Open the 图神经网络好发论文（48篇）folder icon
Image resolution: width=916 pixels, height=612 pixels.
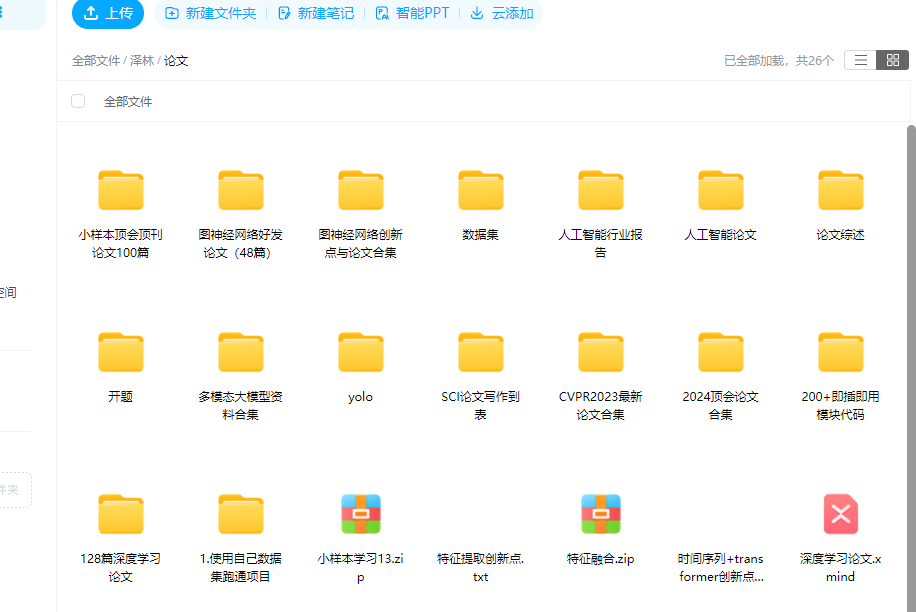[241, 190]
